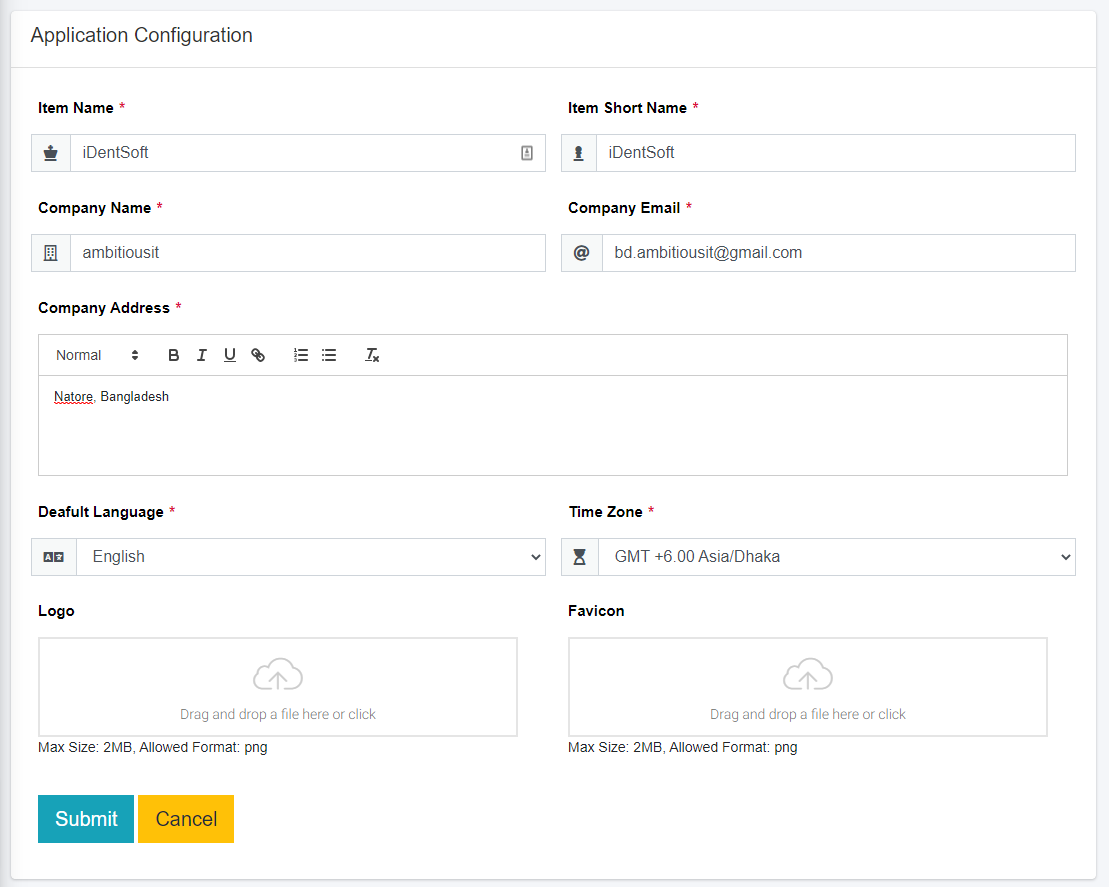Apply bullet list in address editor

(329, 355)
